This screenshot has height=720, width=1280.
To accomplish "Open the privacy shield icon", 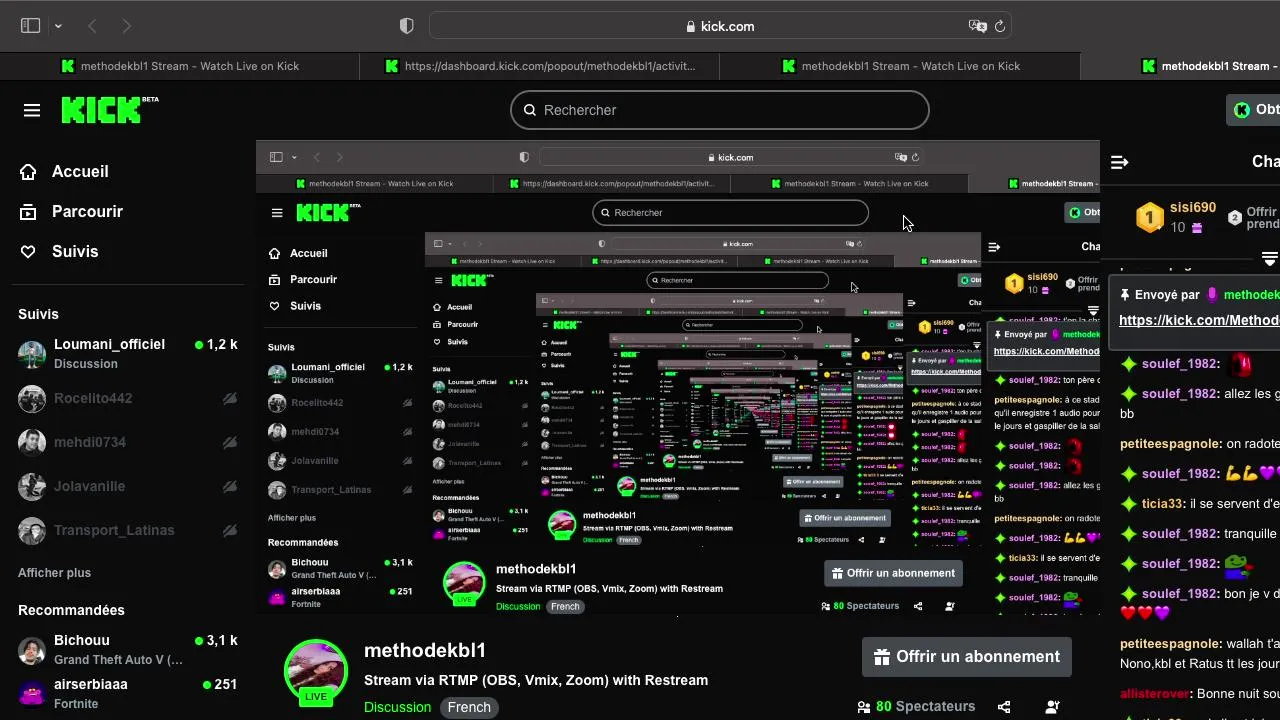I will (407, 26).
